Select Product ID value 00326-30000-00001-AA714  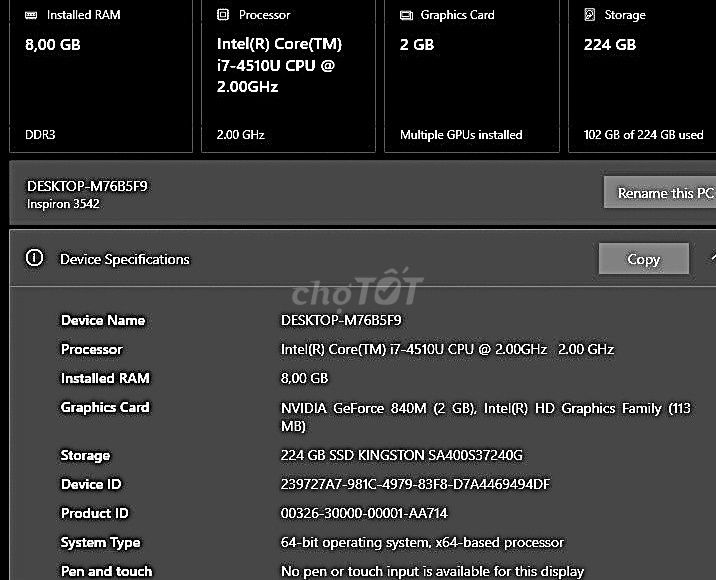[x=364, y=513]
